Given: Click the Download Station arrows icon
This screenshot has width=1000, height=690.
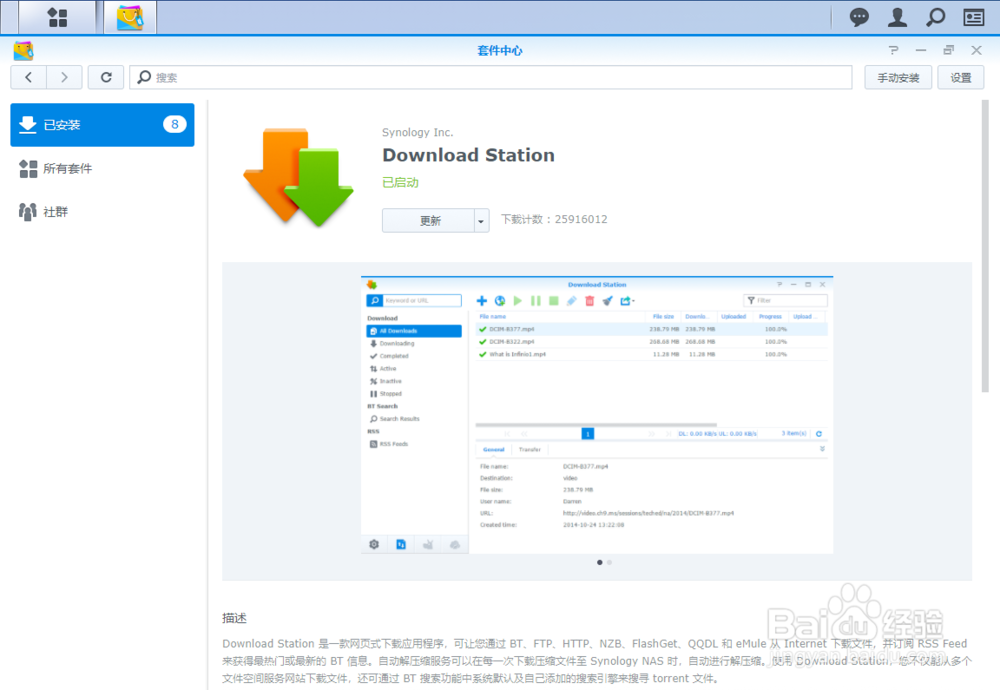Looking at the screenshot, I should 298,177.
